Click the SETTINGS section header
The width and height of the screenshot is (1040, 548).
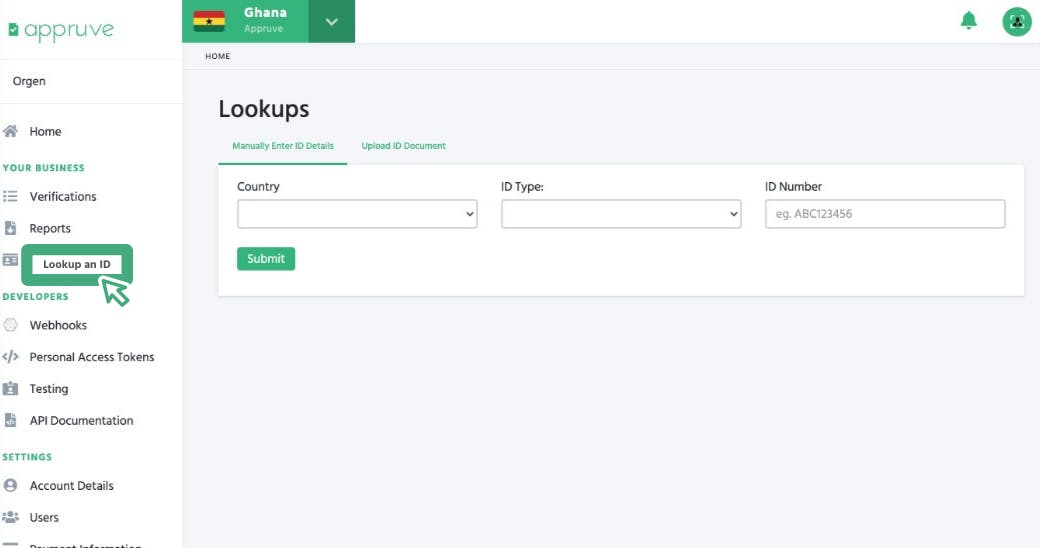click(x=27, y=457)
